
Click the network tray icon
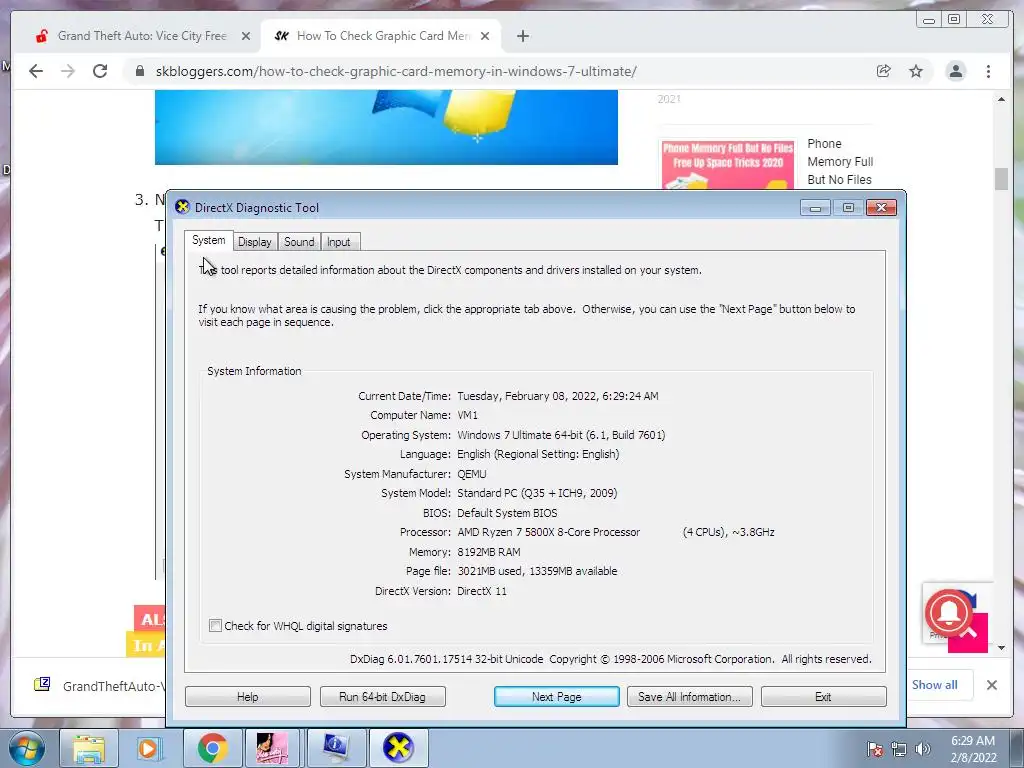pyautogui.click(x=899, y=749)
